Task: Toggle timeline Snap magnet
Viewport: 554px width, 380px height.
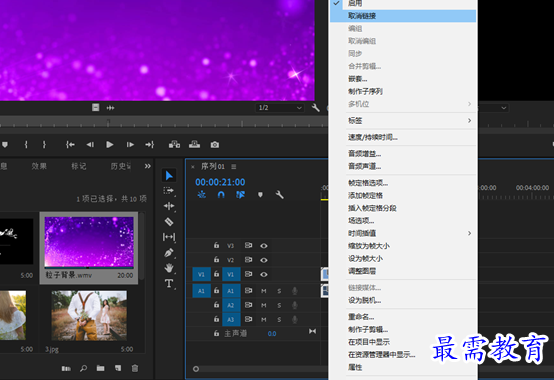Action: point(221,195)
